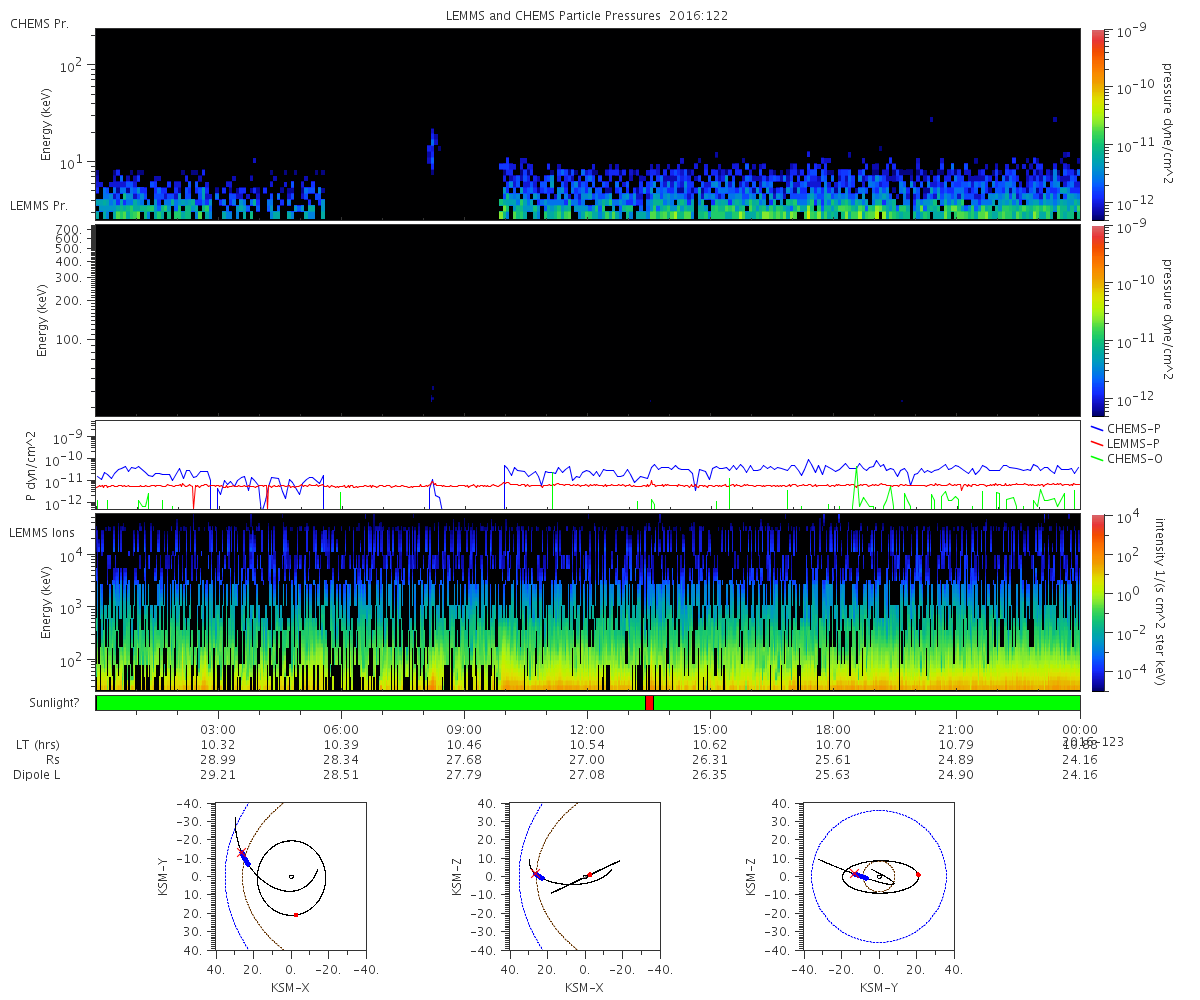Click the 03:00 time axis label
The width and height of the screenshot is (1200, 1000).
click(x=218, y=729)
